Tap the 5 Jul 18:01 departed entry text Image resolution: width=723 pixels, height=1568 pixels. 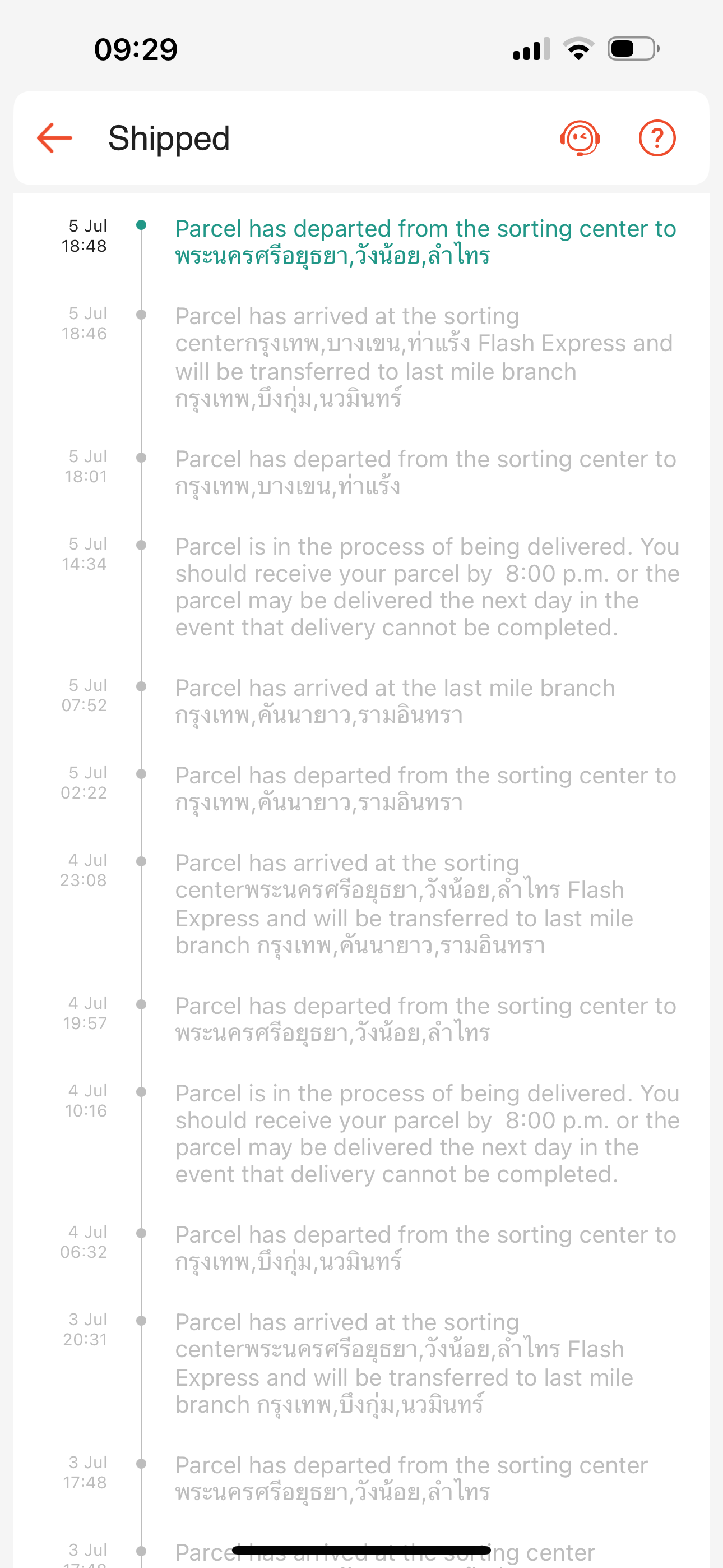pos(425,473)
